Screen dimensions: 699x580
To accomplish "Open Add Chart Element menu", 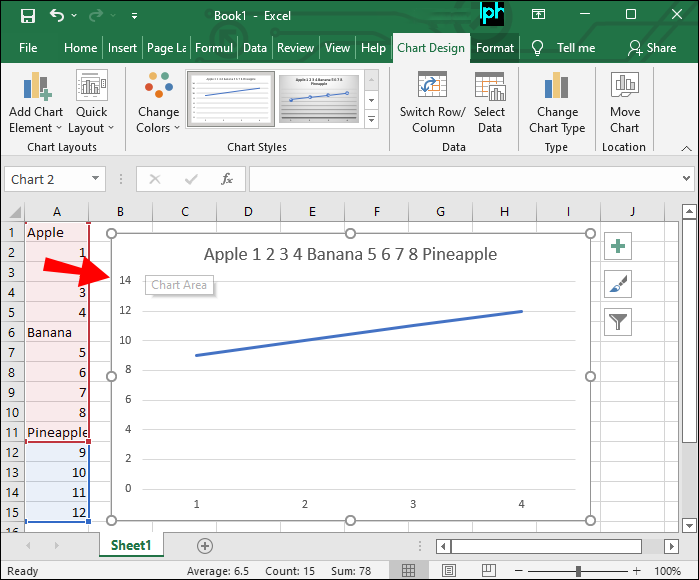I will (x=36, y=103).
